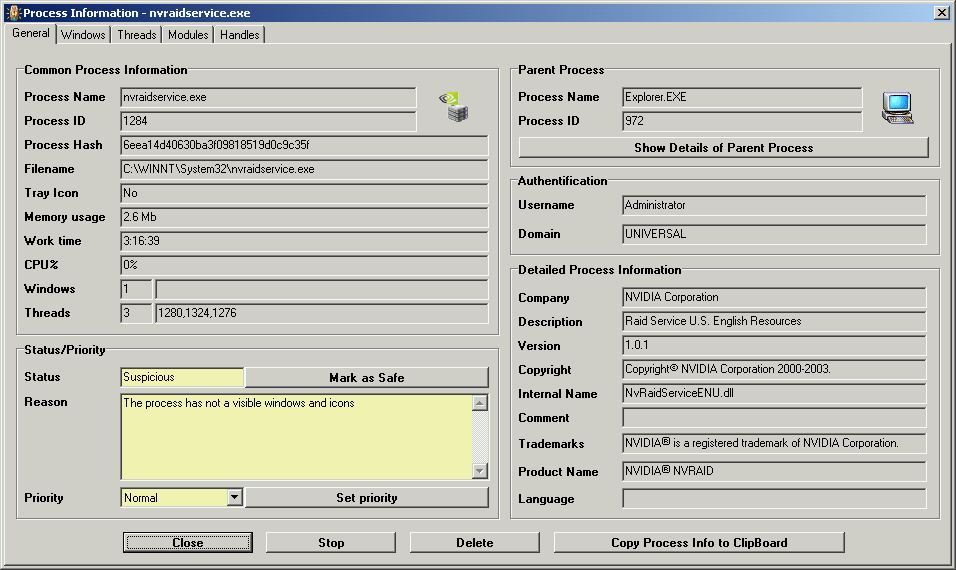Copy Process Info to ClipBoard
The image size is (956, 570).
tap(699, 543)
